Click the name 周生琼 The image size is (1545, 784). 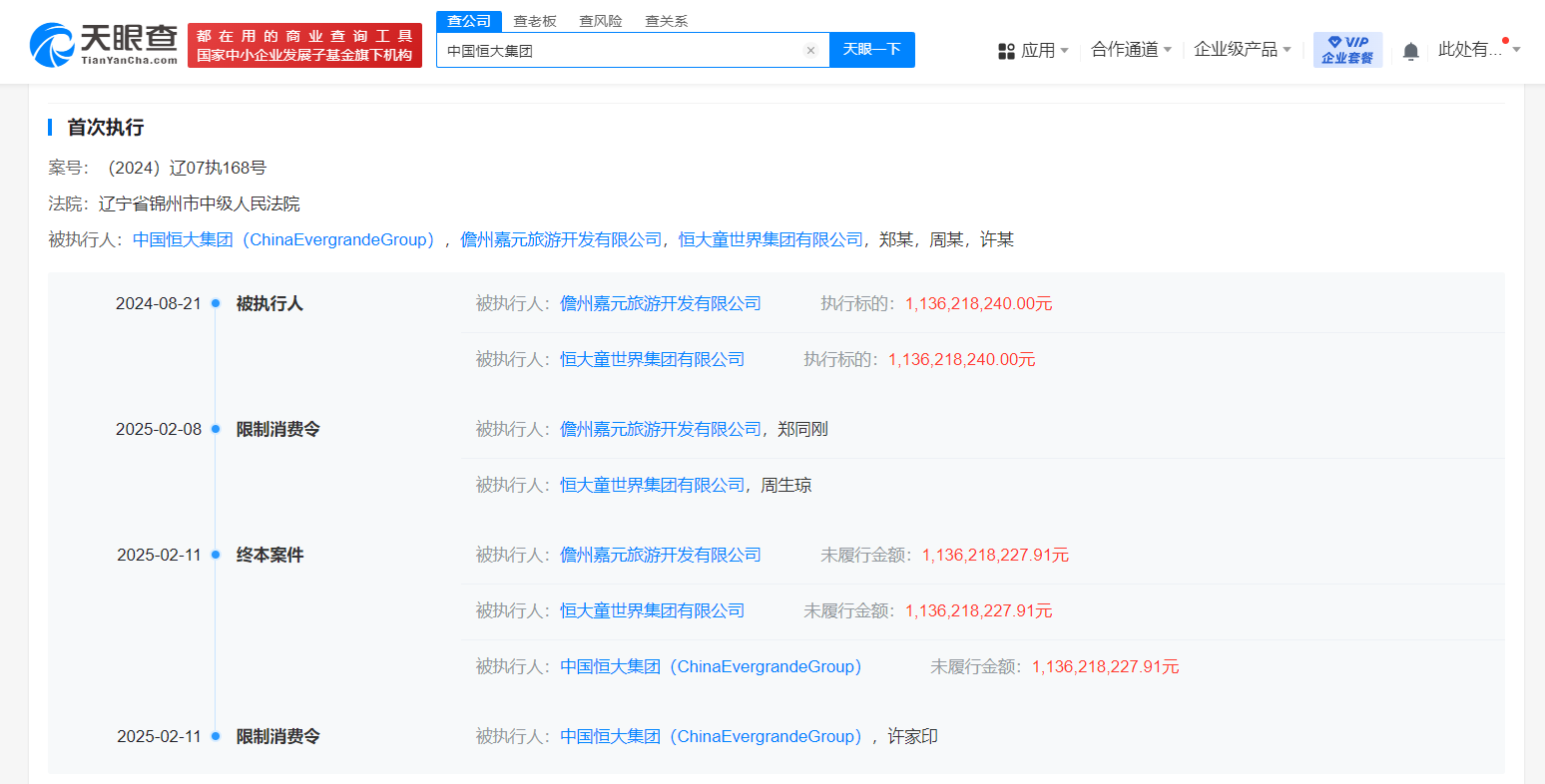(786, 485)
